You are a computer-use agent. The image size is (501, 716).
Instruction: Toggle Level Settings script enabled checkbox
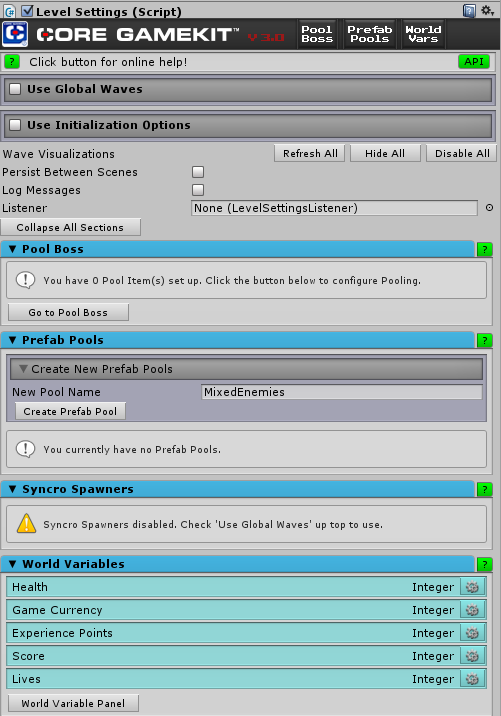(27, 11)
